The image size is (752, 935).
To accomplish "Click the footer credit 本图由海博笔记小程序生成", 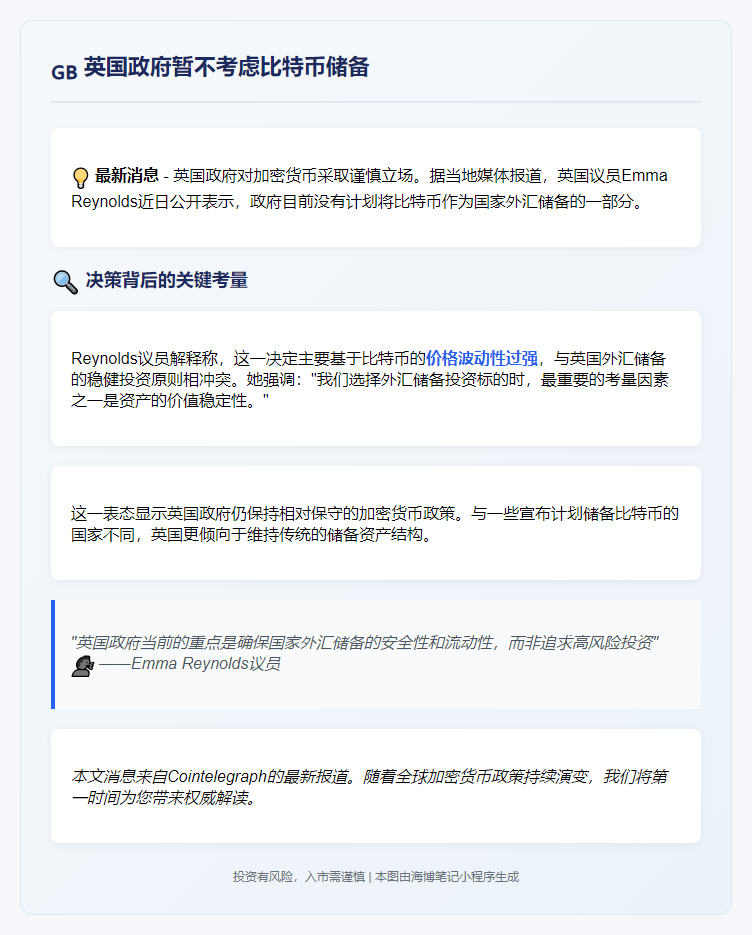I will 446,877.
